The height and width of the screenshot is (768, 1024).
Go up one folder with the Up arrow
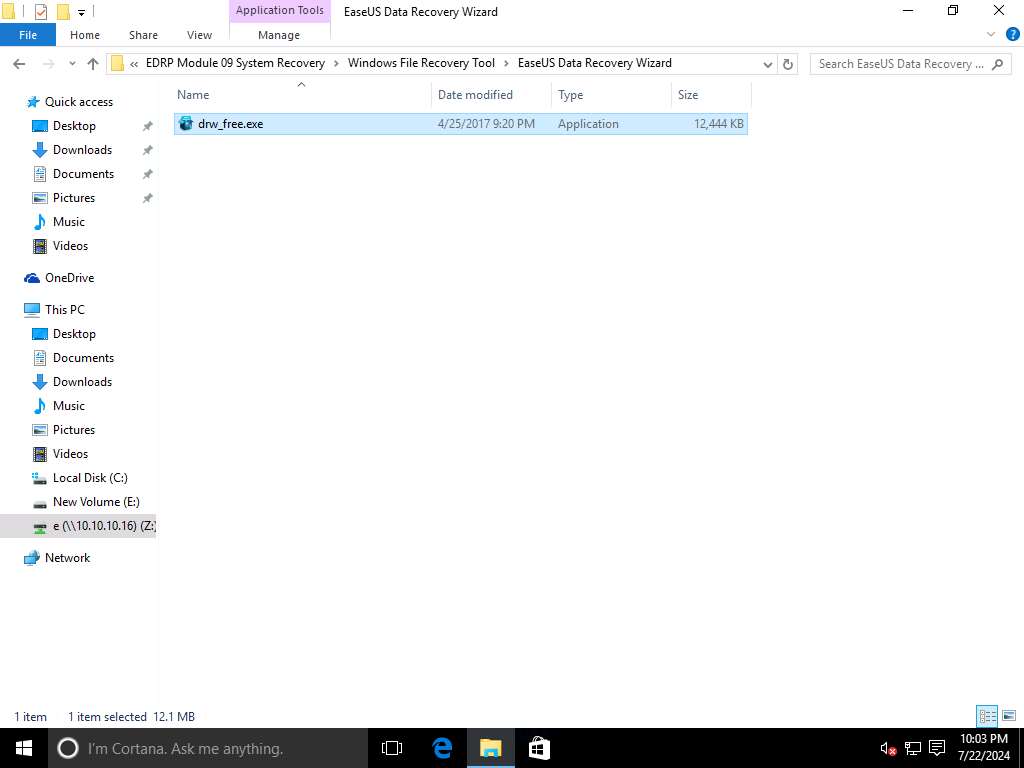coord(93,63)
